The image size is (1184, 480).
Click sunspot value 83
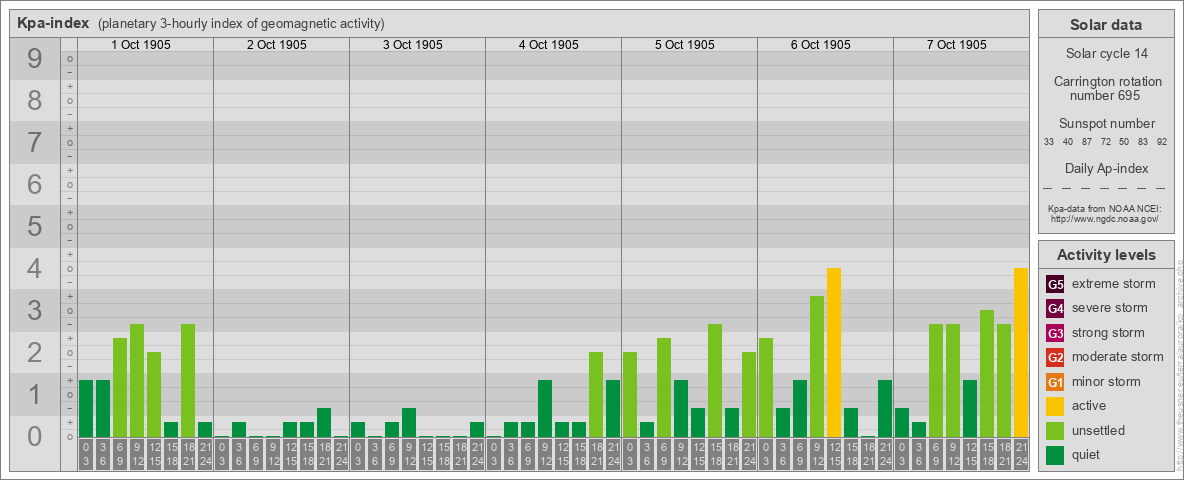(x=1143, y=142)
